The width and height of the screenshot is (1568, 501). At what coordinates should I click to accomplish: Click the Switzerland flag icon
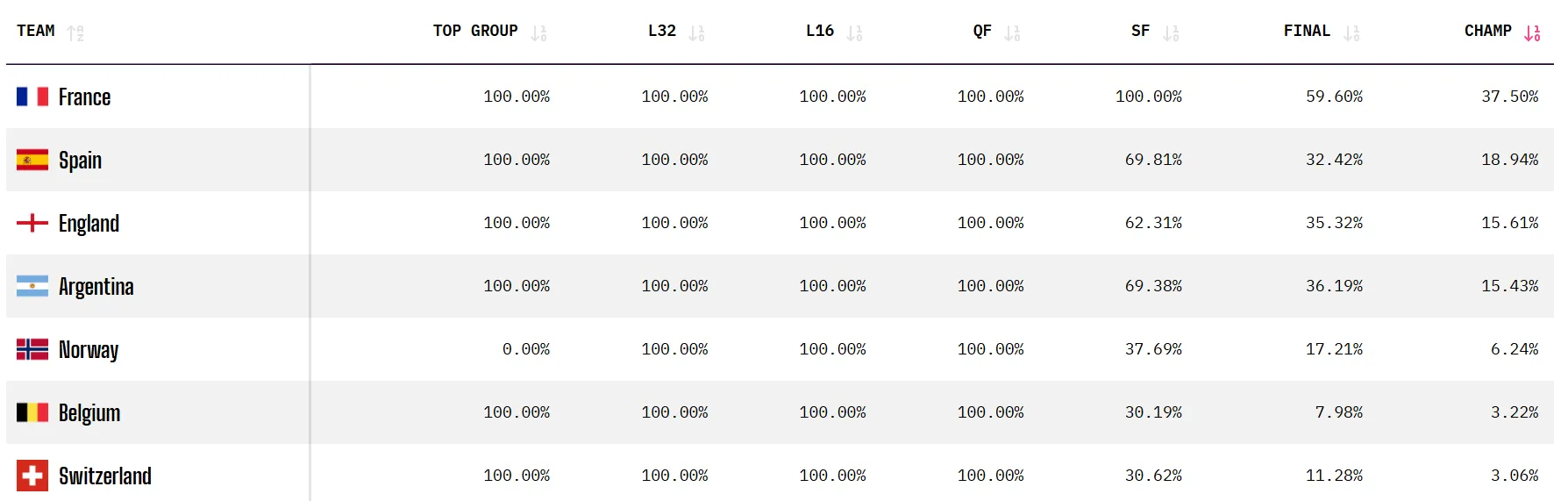[32, 476]
